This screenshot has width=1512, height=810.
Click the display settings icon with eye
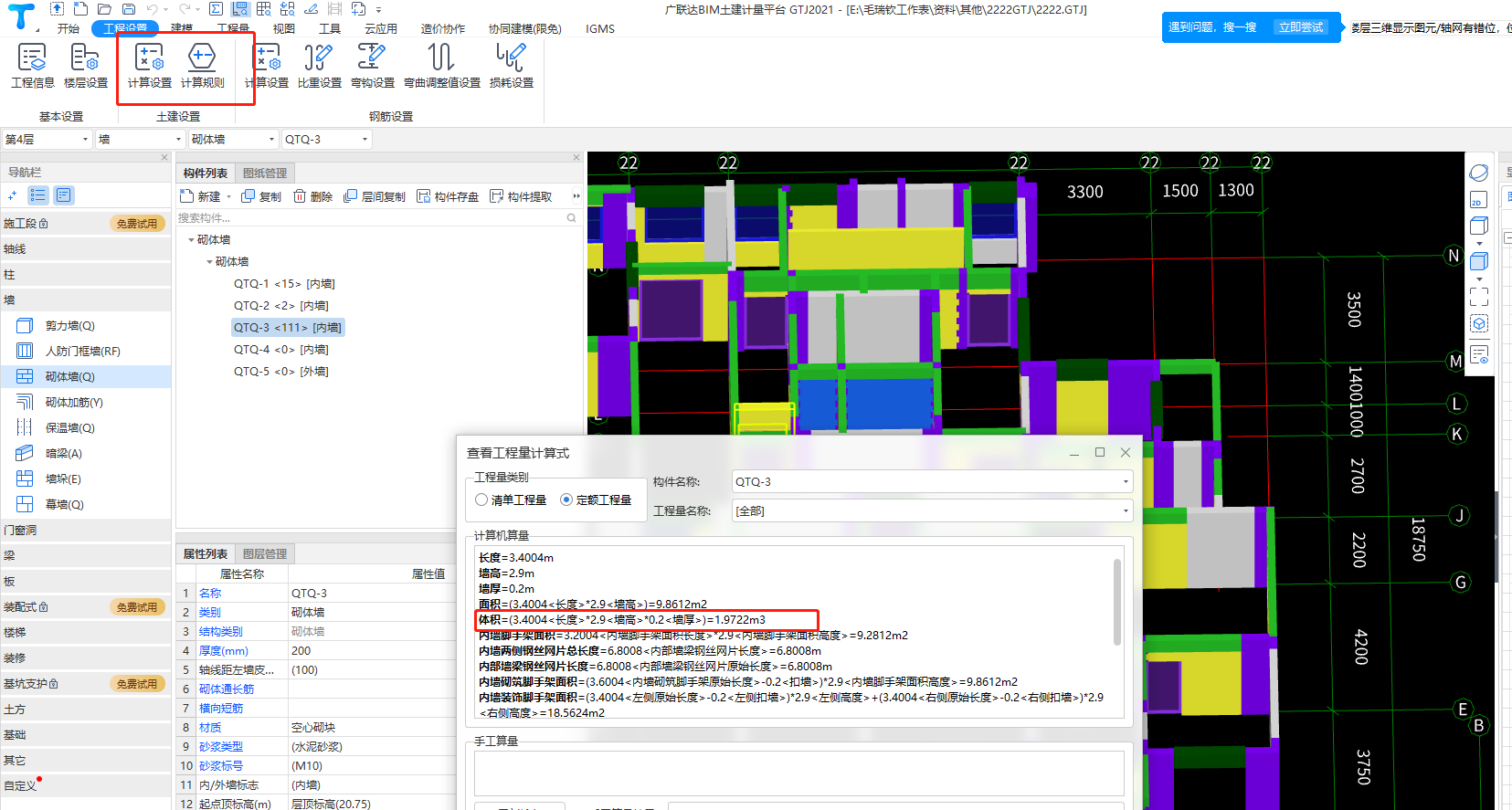[x=1479, y=354]
